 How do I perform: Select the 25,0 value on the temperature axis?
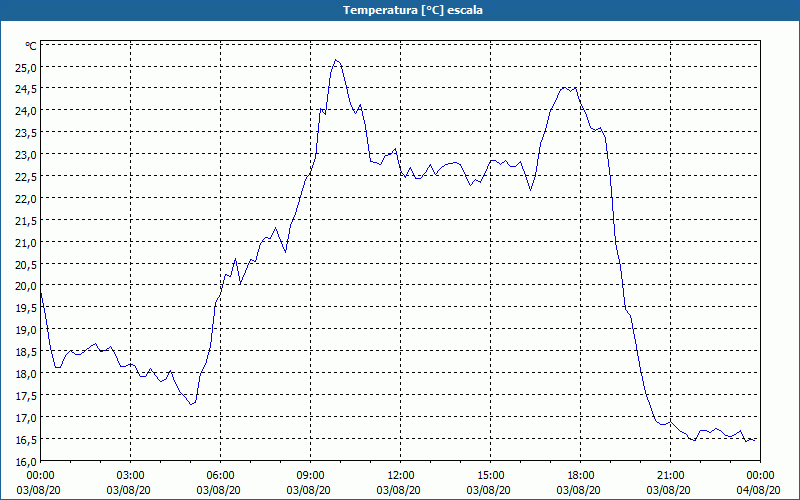[x=27, y=67]
